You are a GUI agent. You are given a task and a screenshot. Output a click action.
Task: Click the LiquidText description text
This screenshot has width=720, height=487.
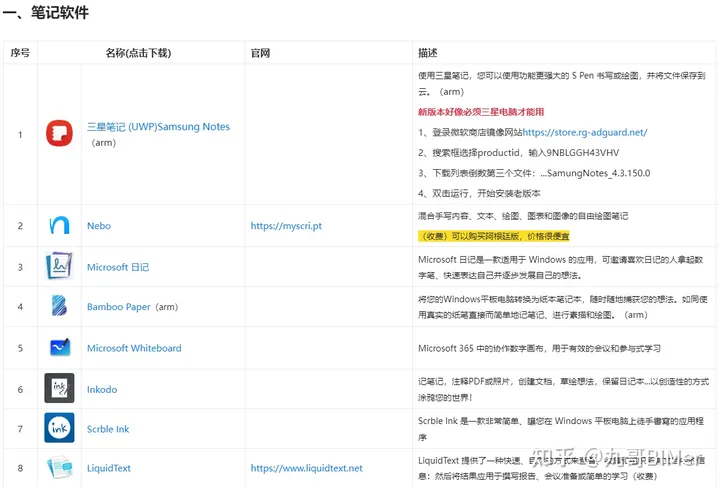tap(561, 468)
